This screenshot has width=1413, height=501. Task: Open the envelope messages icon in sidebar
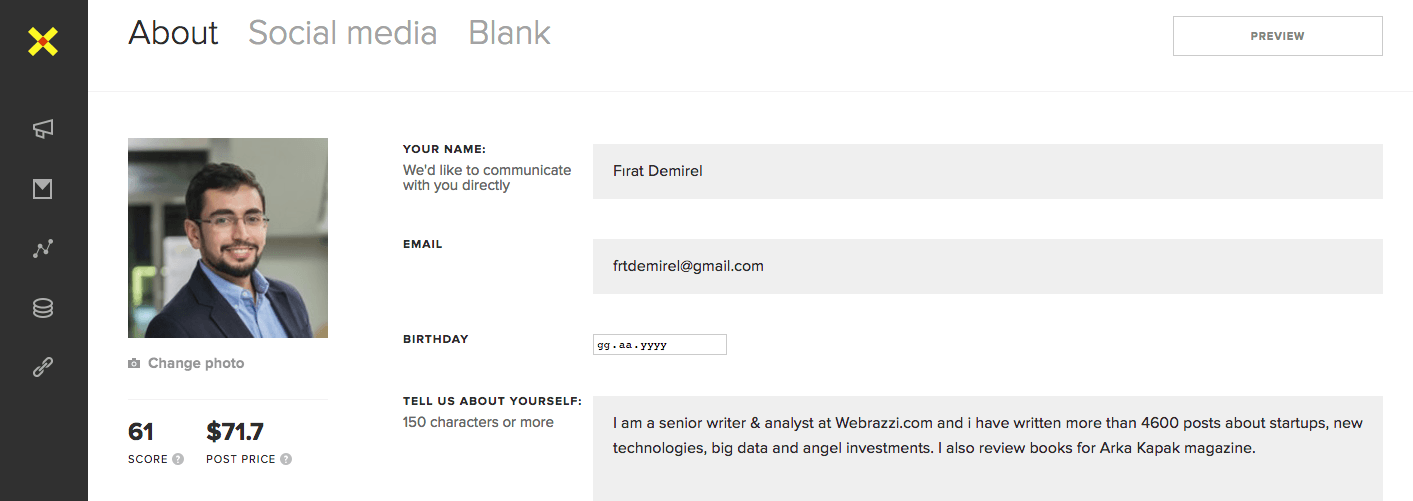pos(43,188)
